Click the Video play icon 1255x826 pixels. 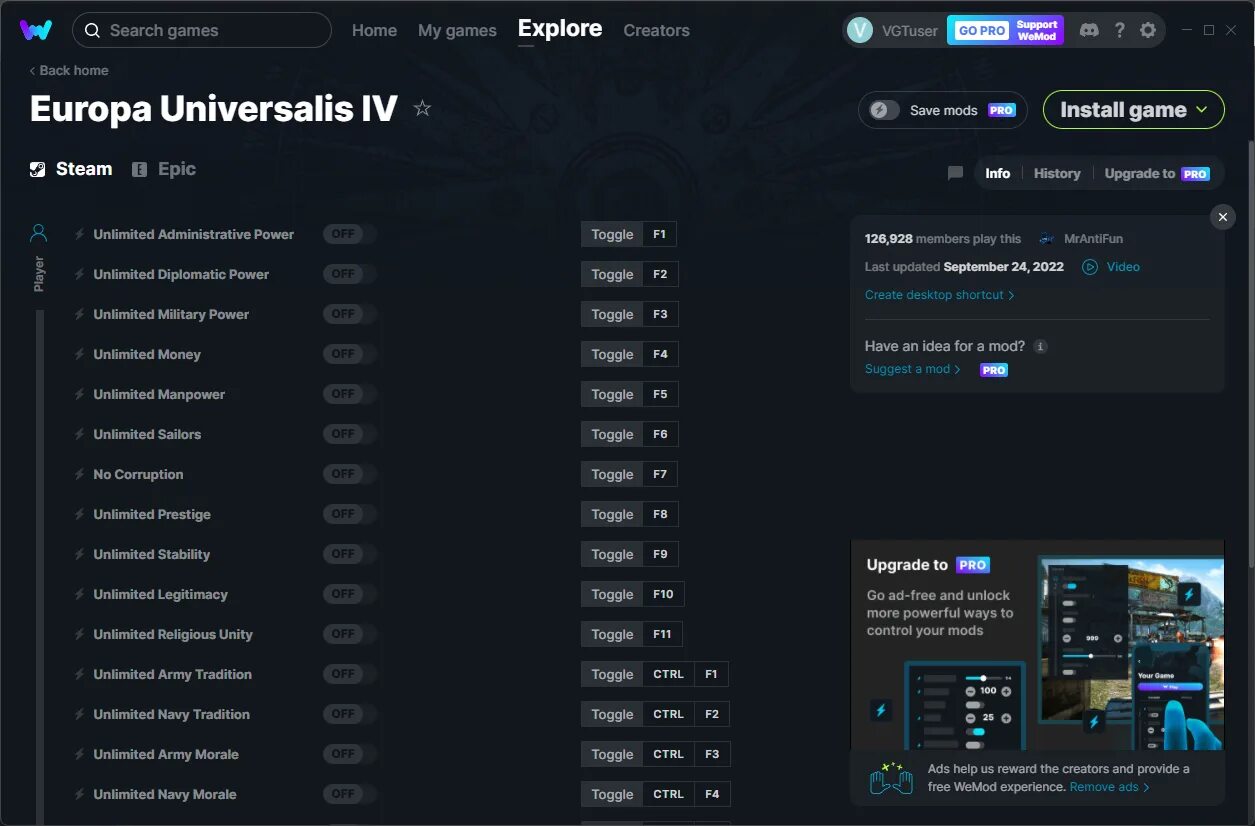pos(1090,267)
